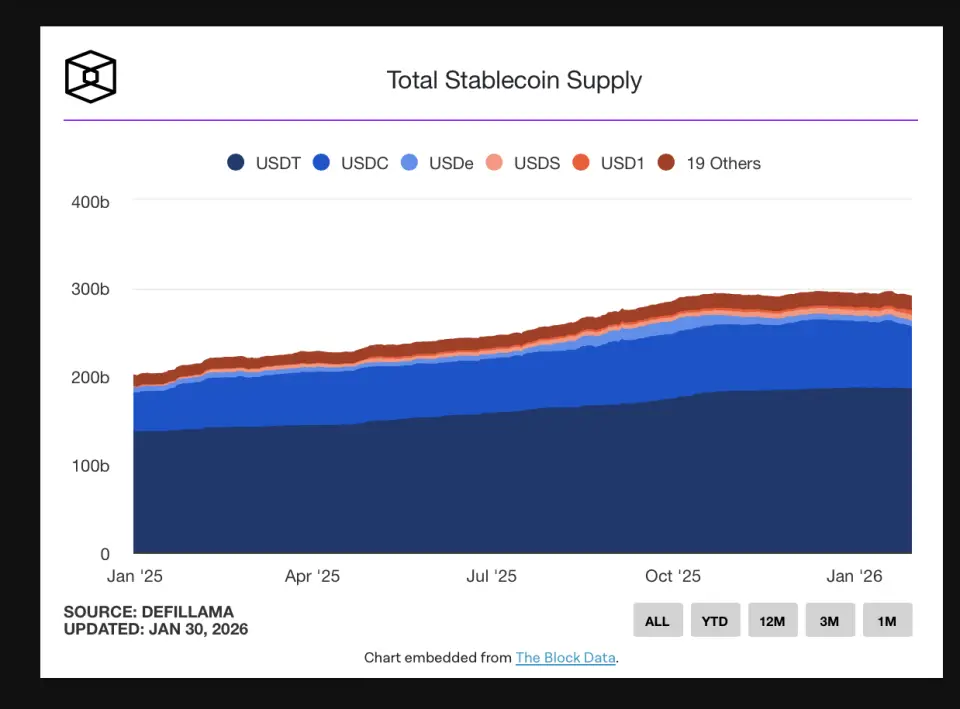Click the 400b y-axis label

tap(91, 202)
